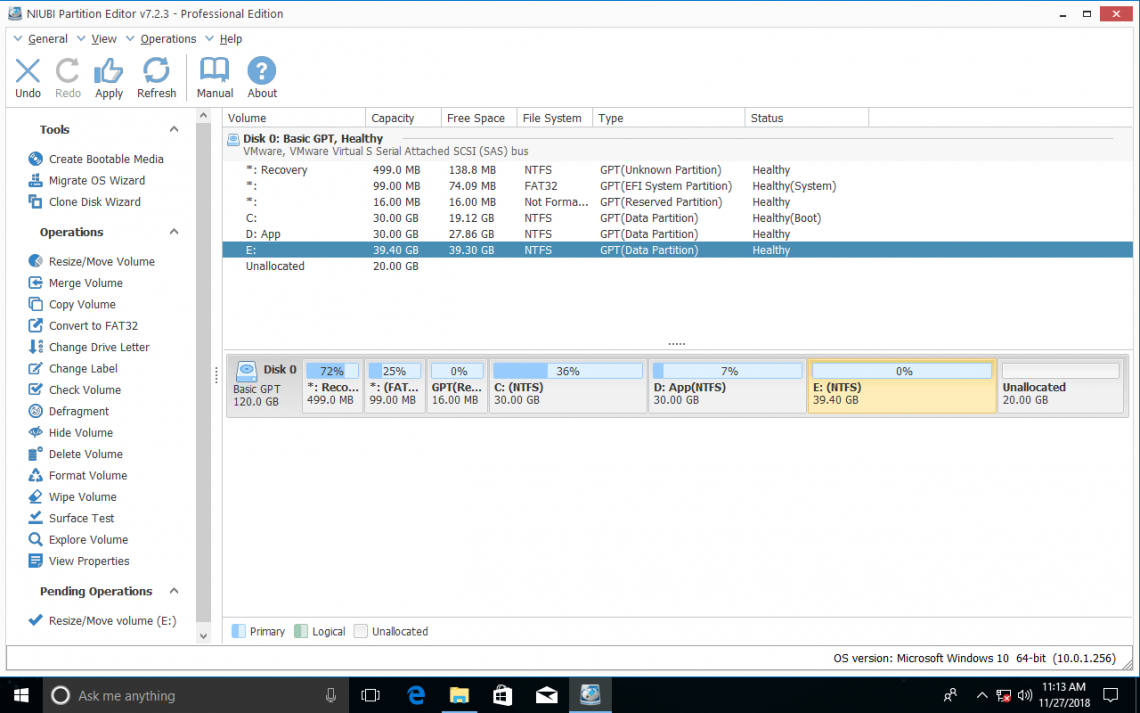Image resolution: width=1140 pixels, height=713 pixels.
Task: Refresh the disk list
Action: pyautogui.click(x=156, y=76)
